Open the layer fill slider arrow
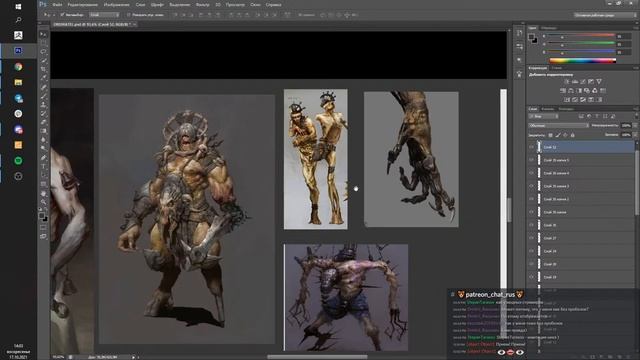 [634, 135]
